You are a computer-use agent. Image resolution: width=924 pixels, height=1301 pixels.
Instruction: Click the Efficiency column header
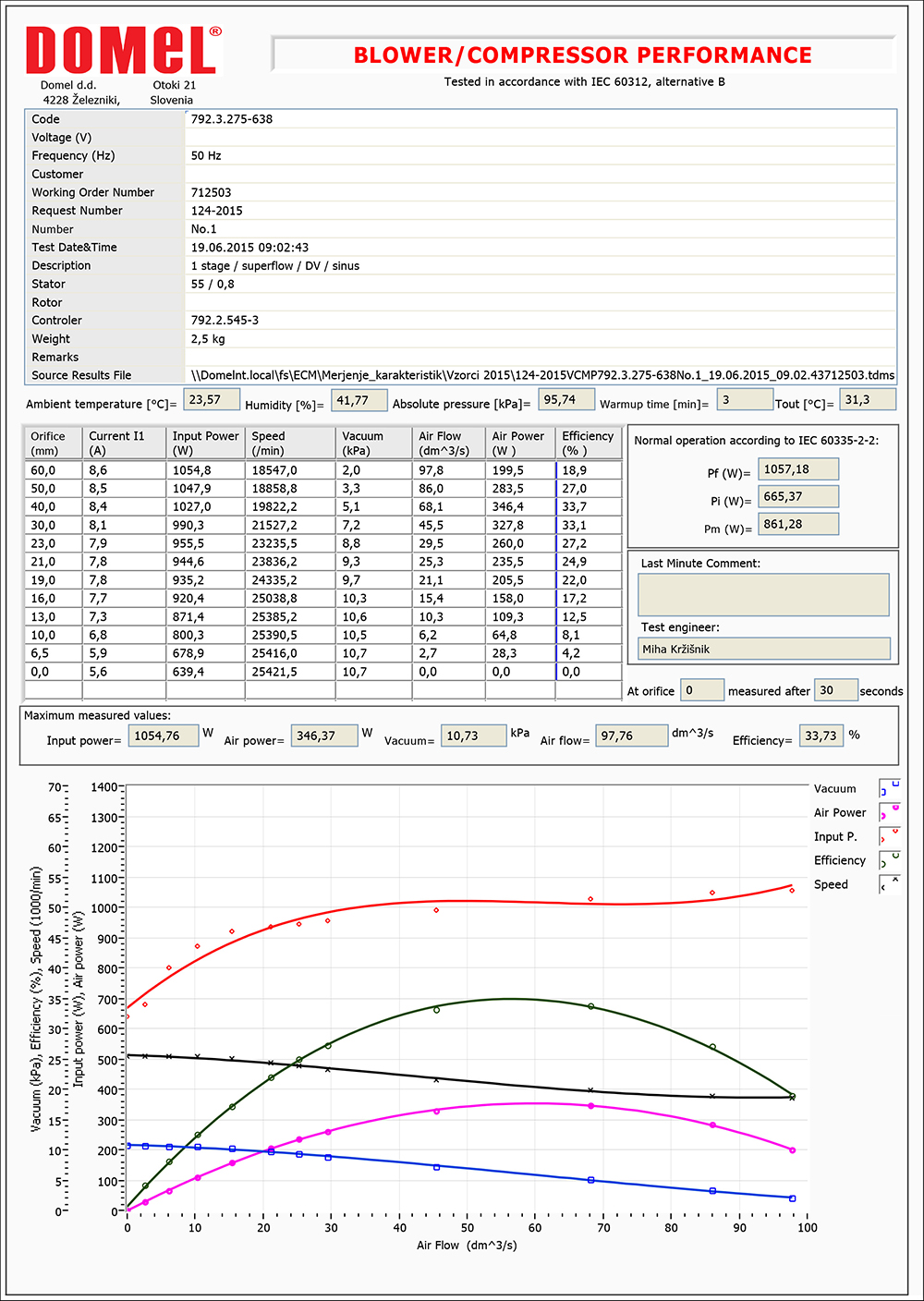588,444
